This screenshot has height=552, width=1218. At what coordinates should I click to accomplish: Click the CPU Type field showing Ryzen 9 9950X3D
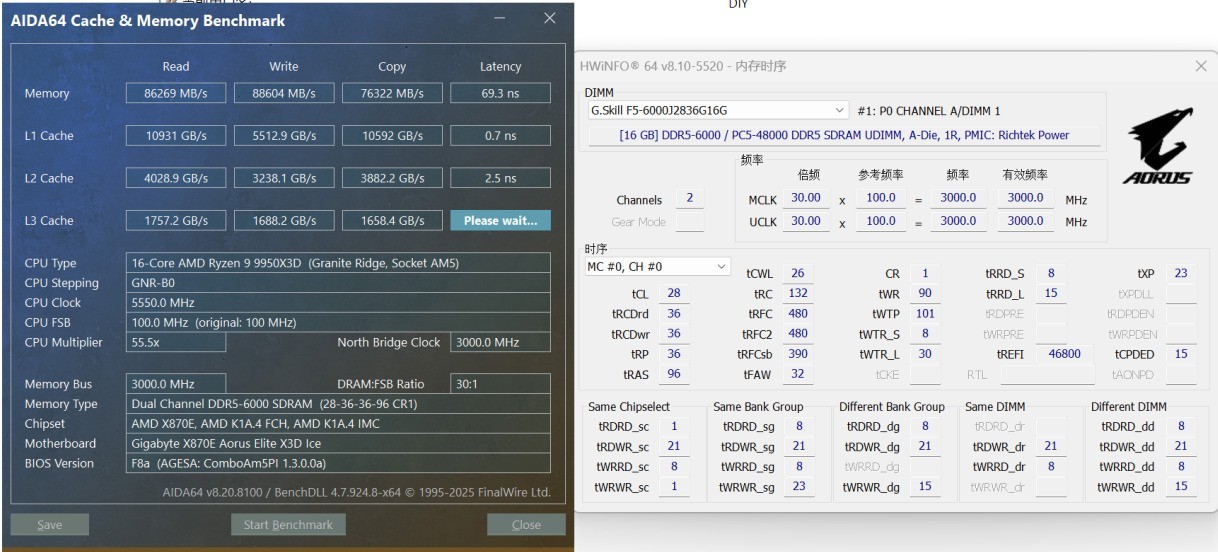point(339,263)
